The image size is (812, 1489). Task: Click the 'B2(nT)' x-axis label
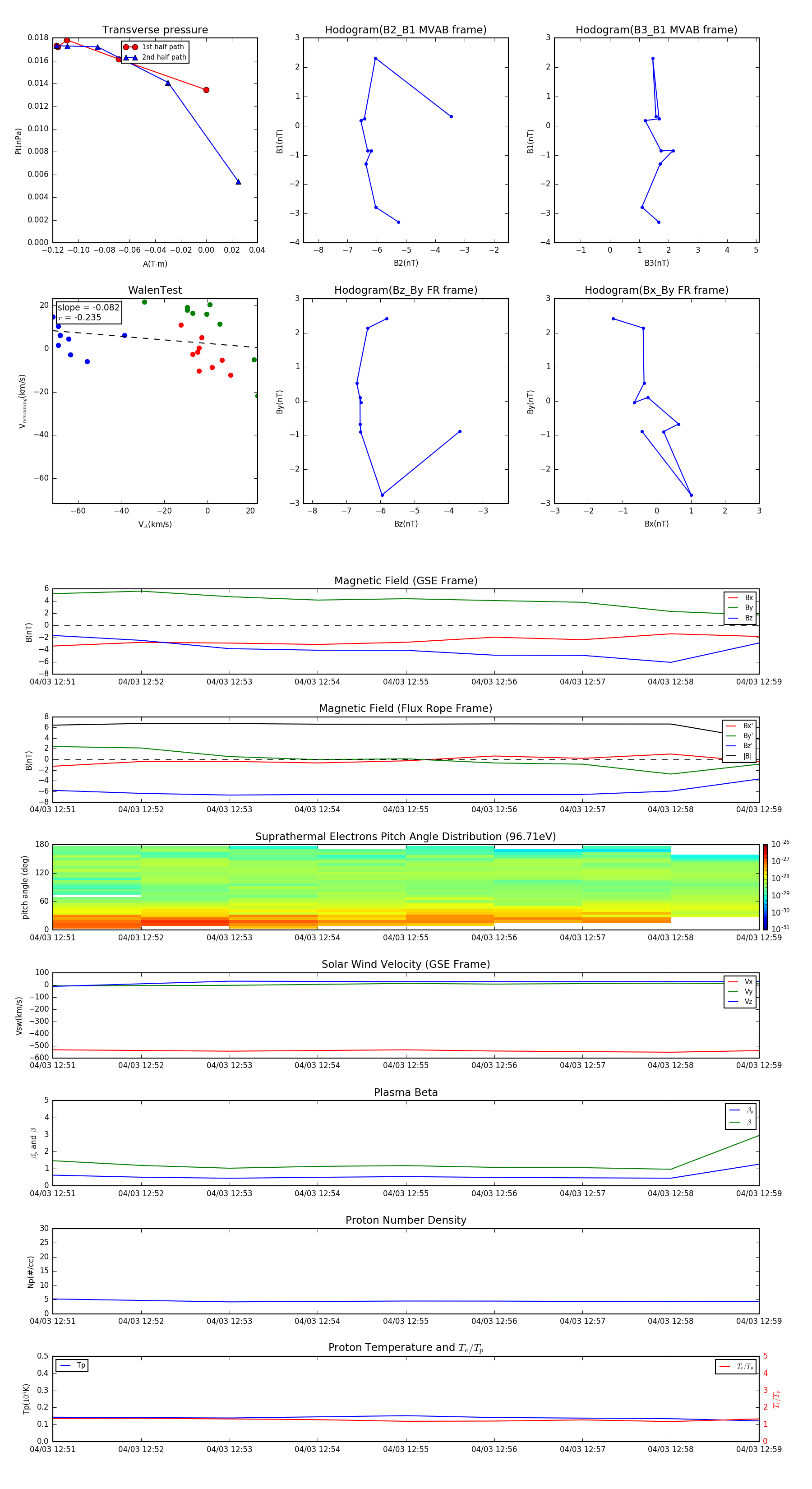[x=406, y=263]
